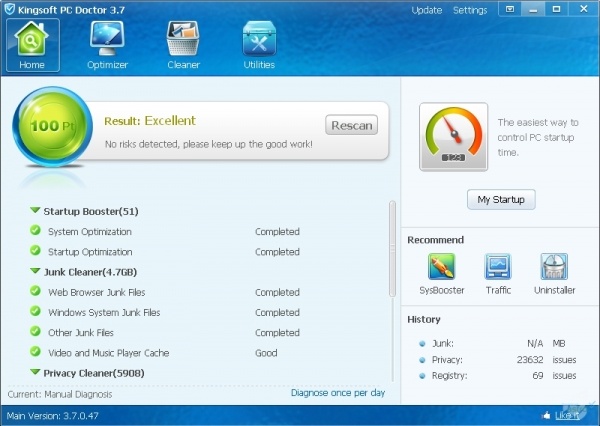Viewport: 600px width, 426px height.
Task: Click Startup Optimization green check icon
Action: [36, 251]
